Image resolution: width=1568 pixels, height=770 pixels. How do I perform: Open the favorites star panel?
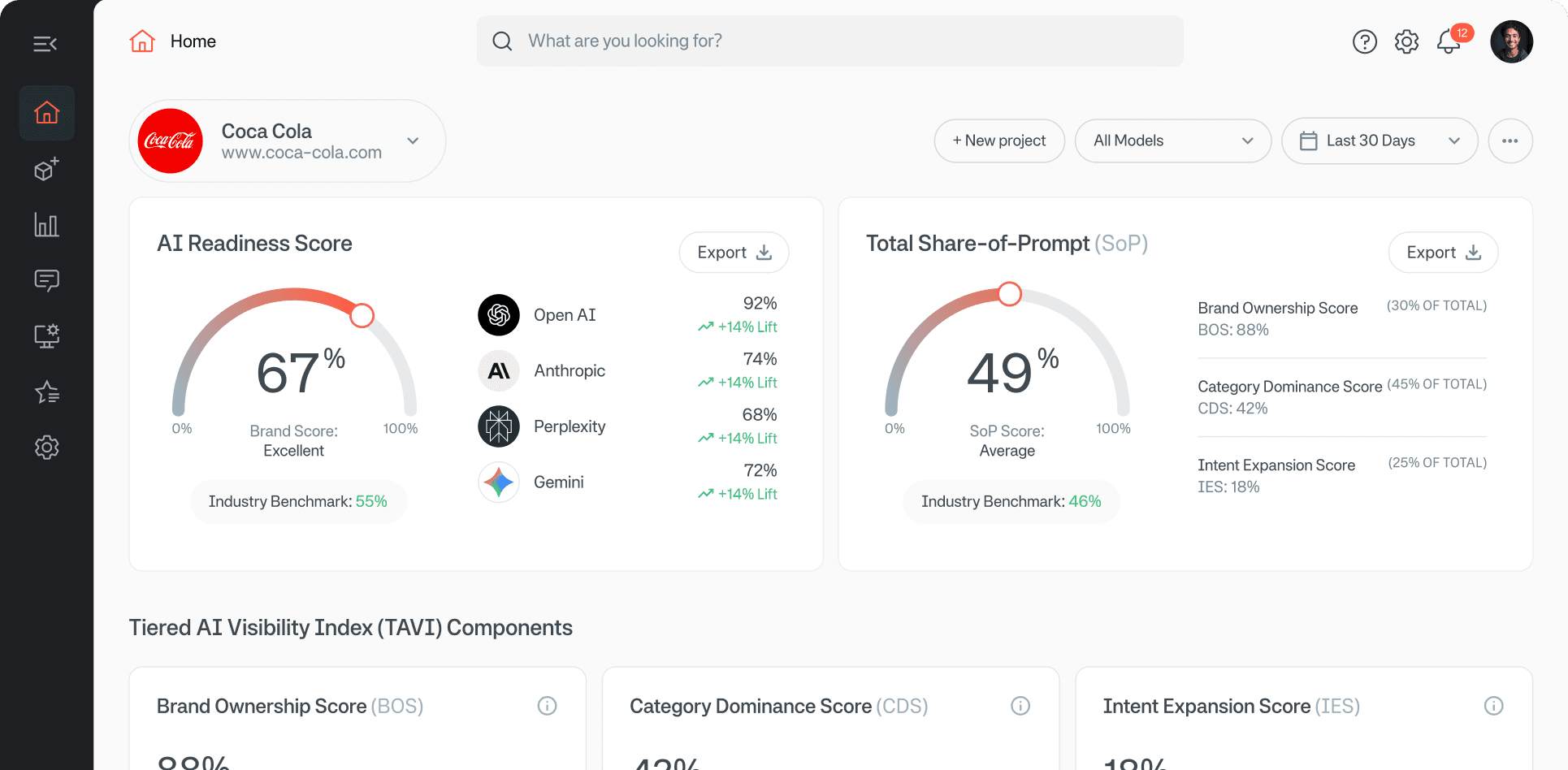click(46, 391)
